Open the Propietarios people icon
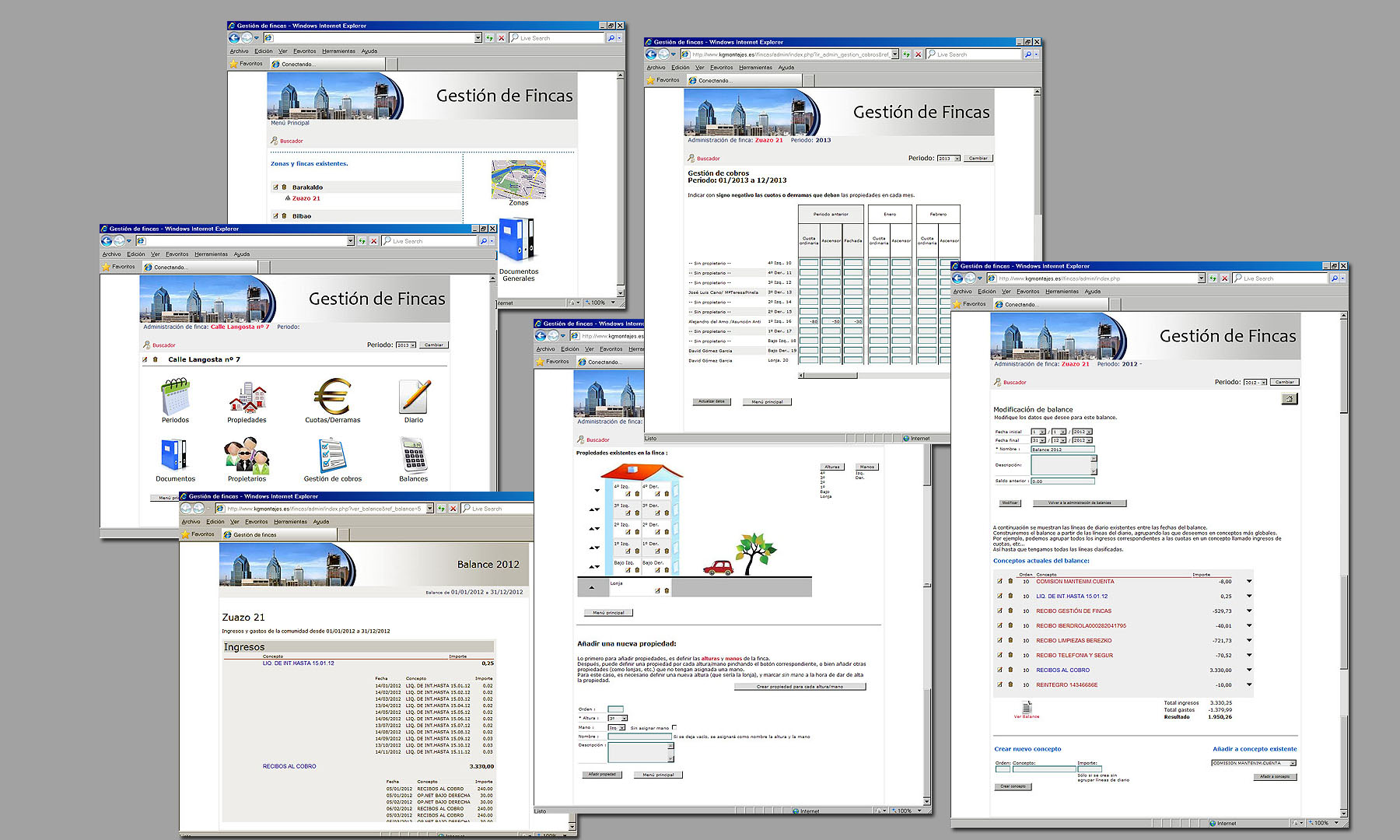The image size is (1400, 840). pyautogui.click(x=247, y=456)
